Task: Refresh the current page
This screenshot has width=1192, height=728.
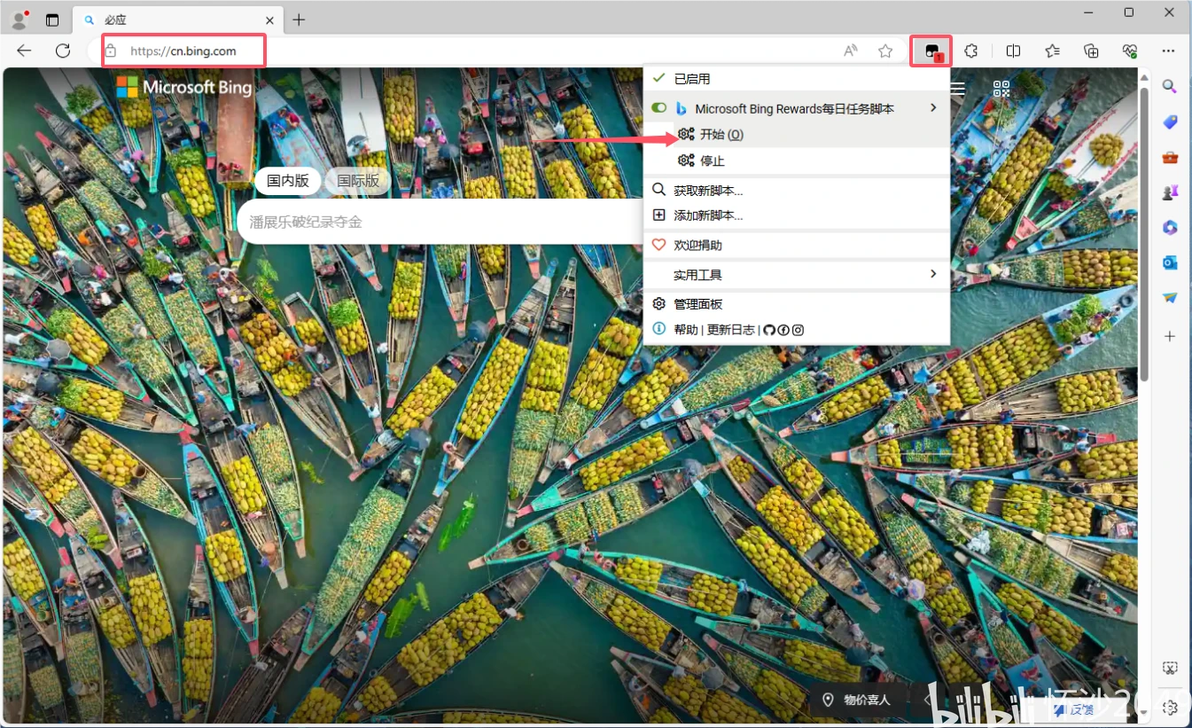Action: (x=63, y=51)
